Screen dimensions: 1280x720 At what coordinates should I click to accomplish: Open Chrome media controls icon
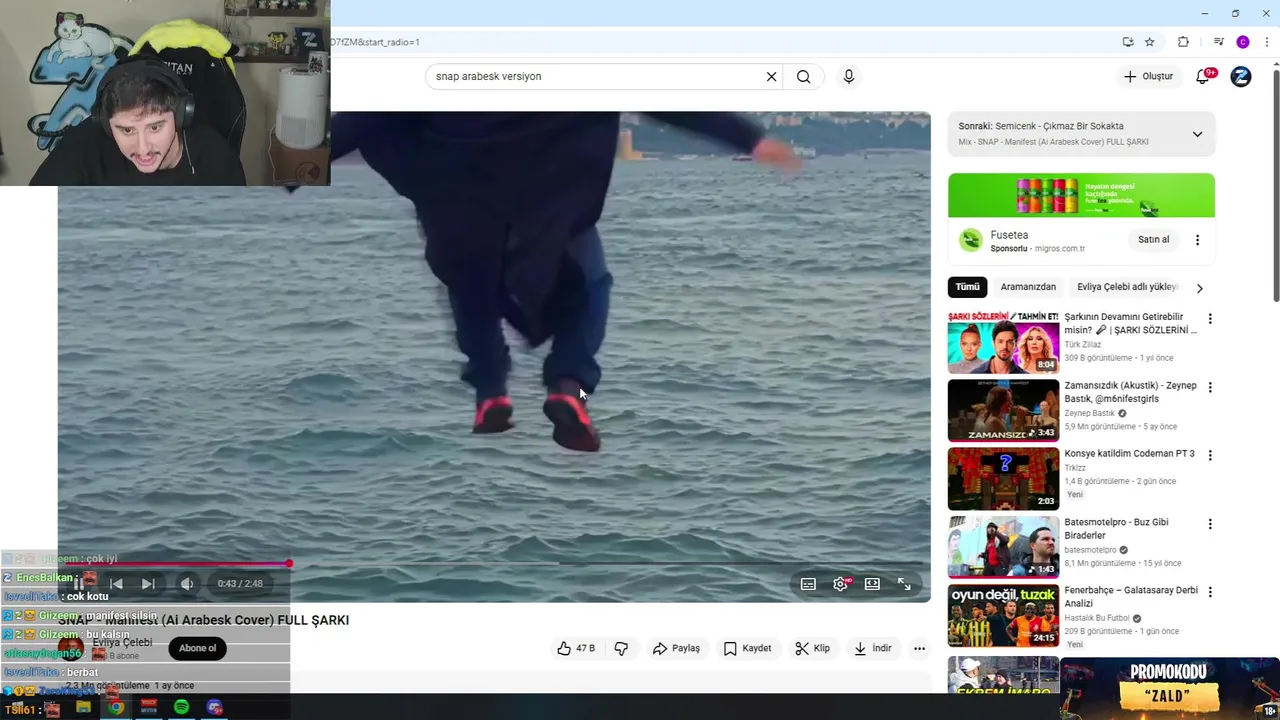tap(1219, 42)
